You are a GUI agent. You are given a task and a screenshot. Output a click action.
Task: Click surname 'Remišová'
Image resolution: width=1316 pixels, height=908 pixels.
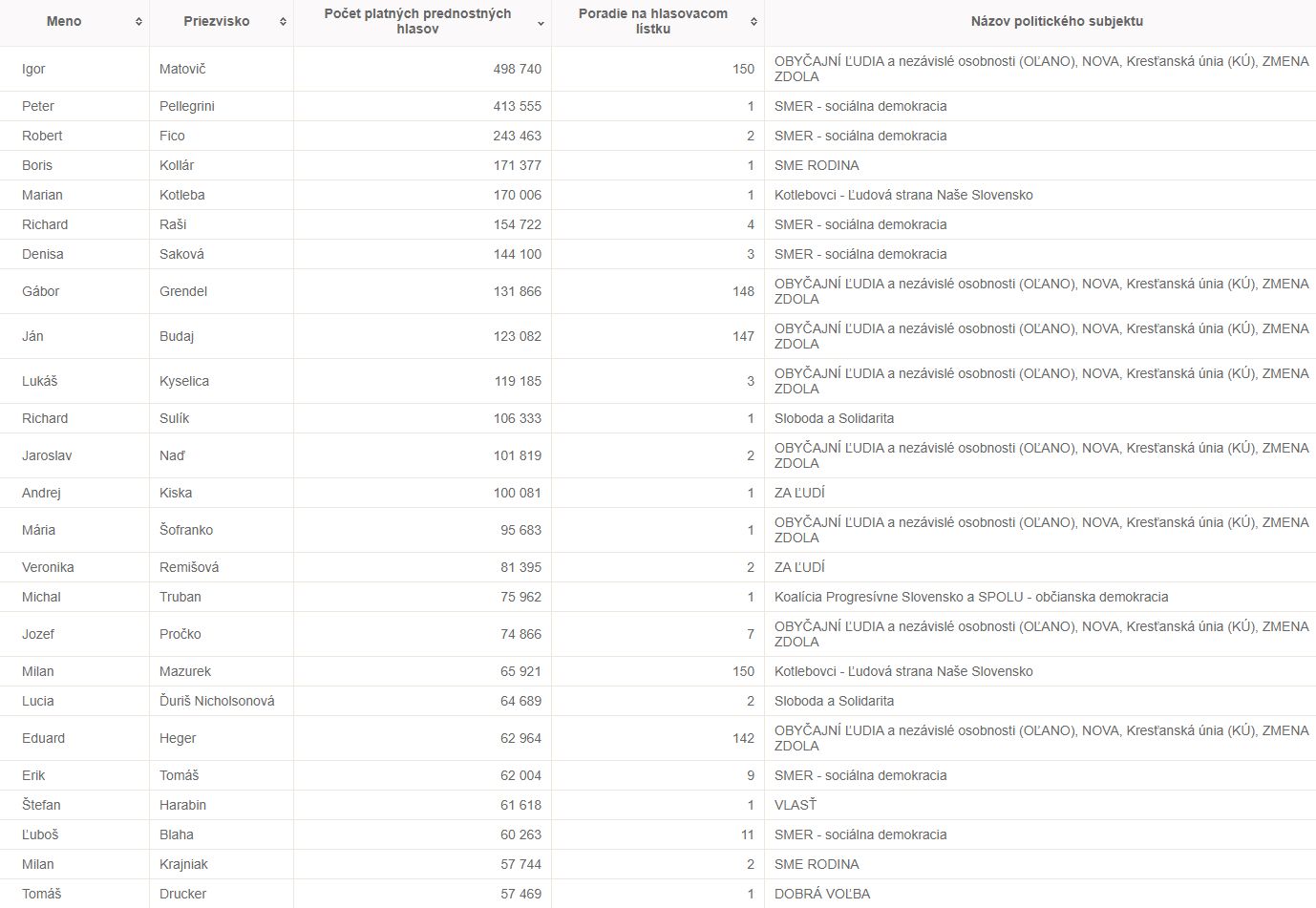(189, 567)
